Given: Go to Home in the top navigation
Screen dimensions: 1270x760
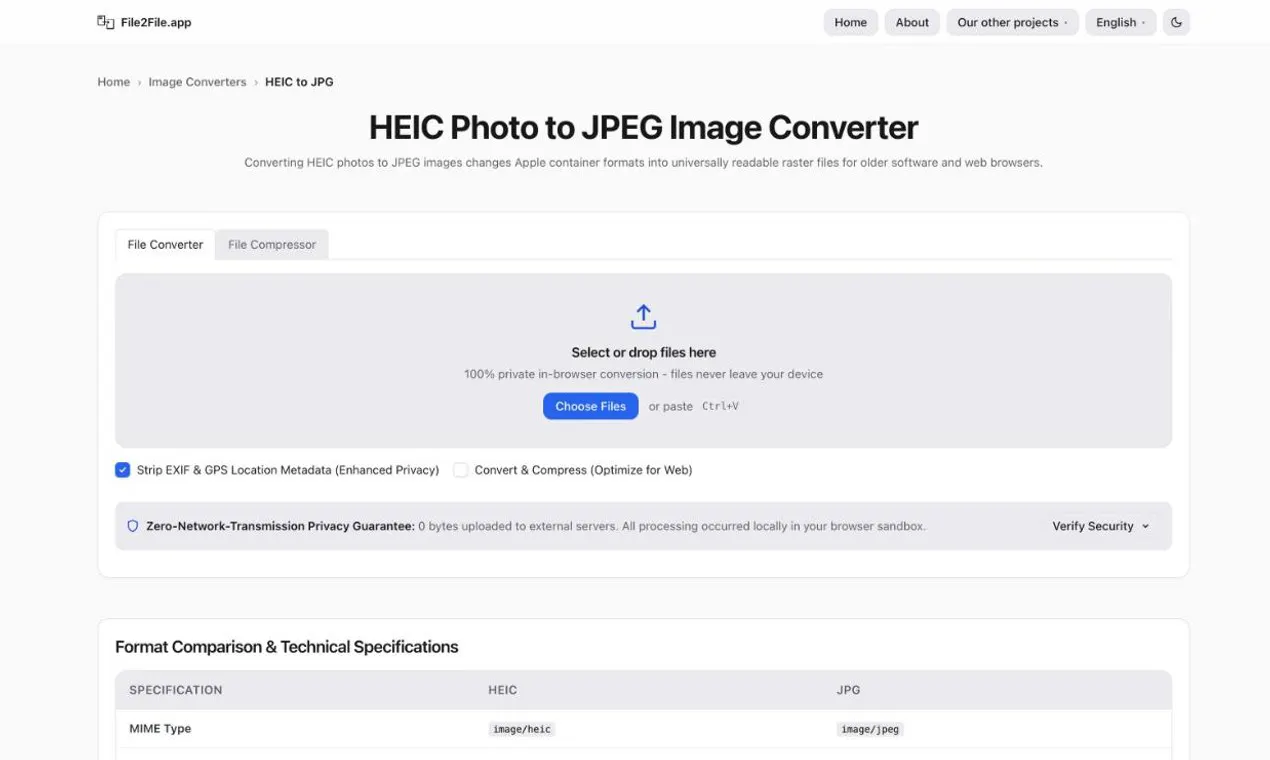Looking at the screenshot, I should click(x=851, y=22).
